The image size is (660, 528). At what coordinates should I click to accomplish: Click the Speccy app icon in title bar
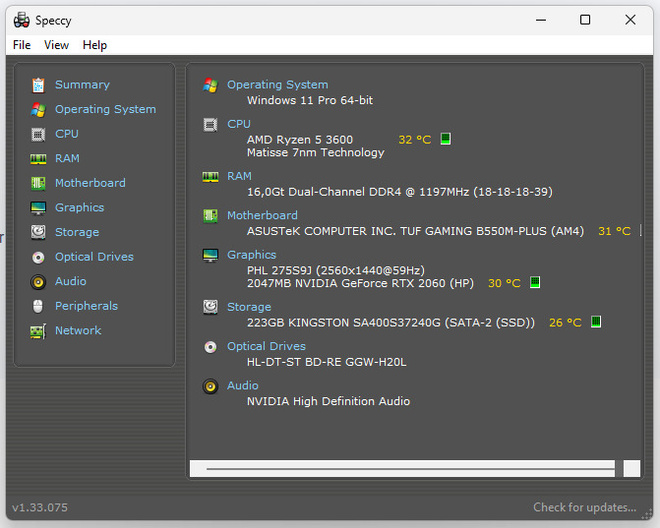click(x=21, y=20)
